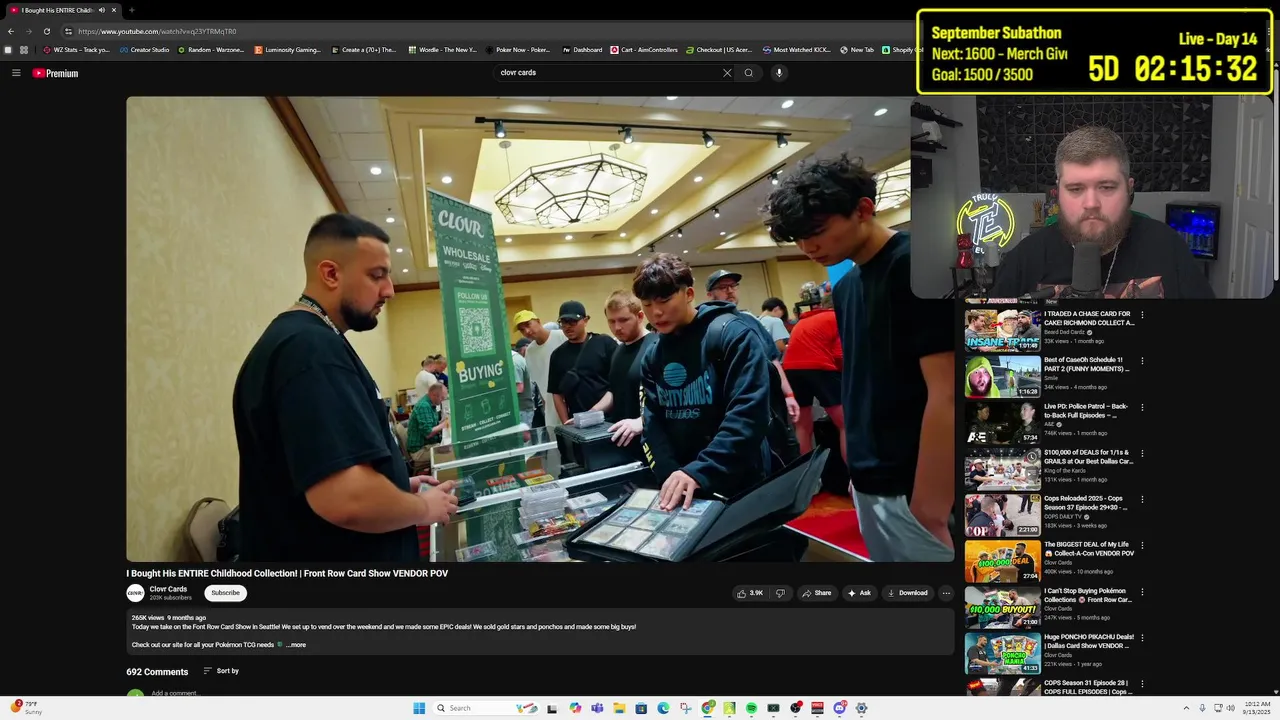Open the comments Sort by menu
Image resolution: width=1280 pixels, height=720 pixels.
click(x=221, y=671)
